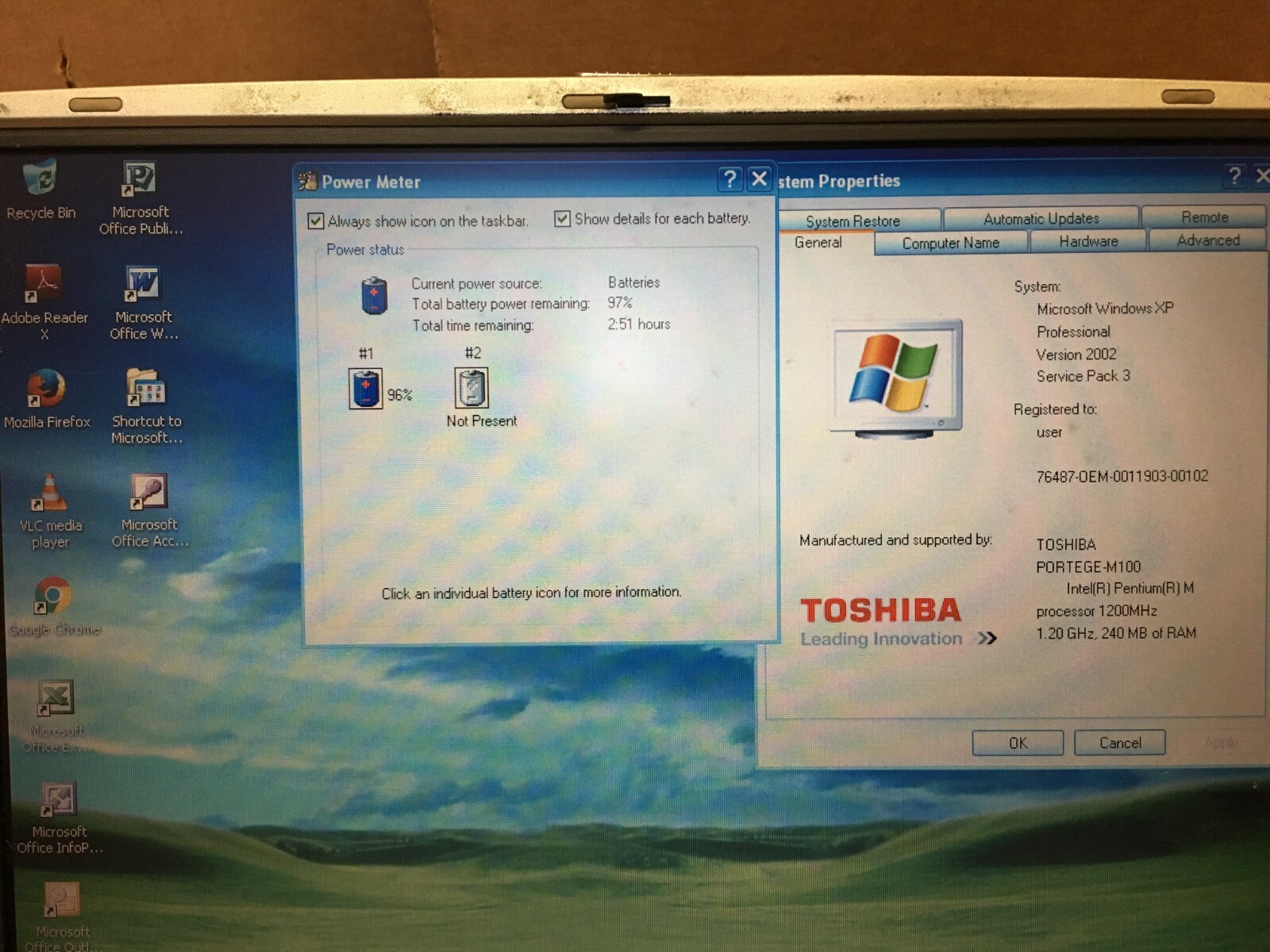1270x952 pixels.
Task: Switch to the Computer Name tab
Action: click(951, 244)
